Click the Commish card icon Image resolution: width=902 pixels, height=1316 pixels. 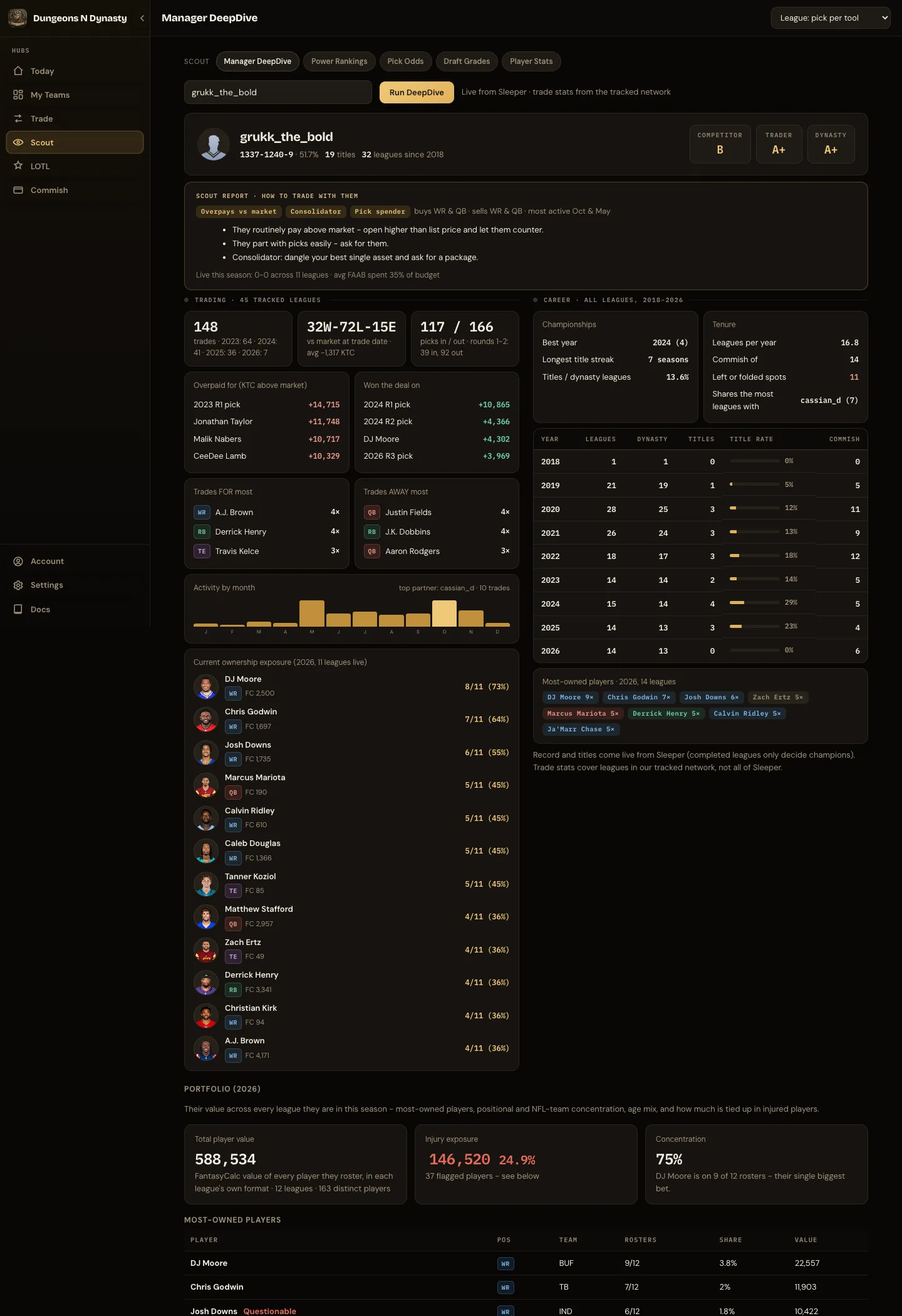click(x=18, y=190)
